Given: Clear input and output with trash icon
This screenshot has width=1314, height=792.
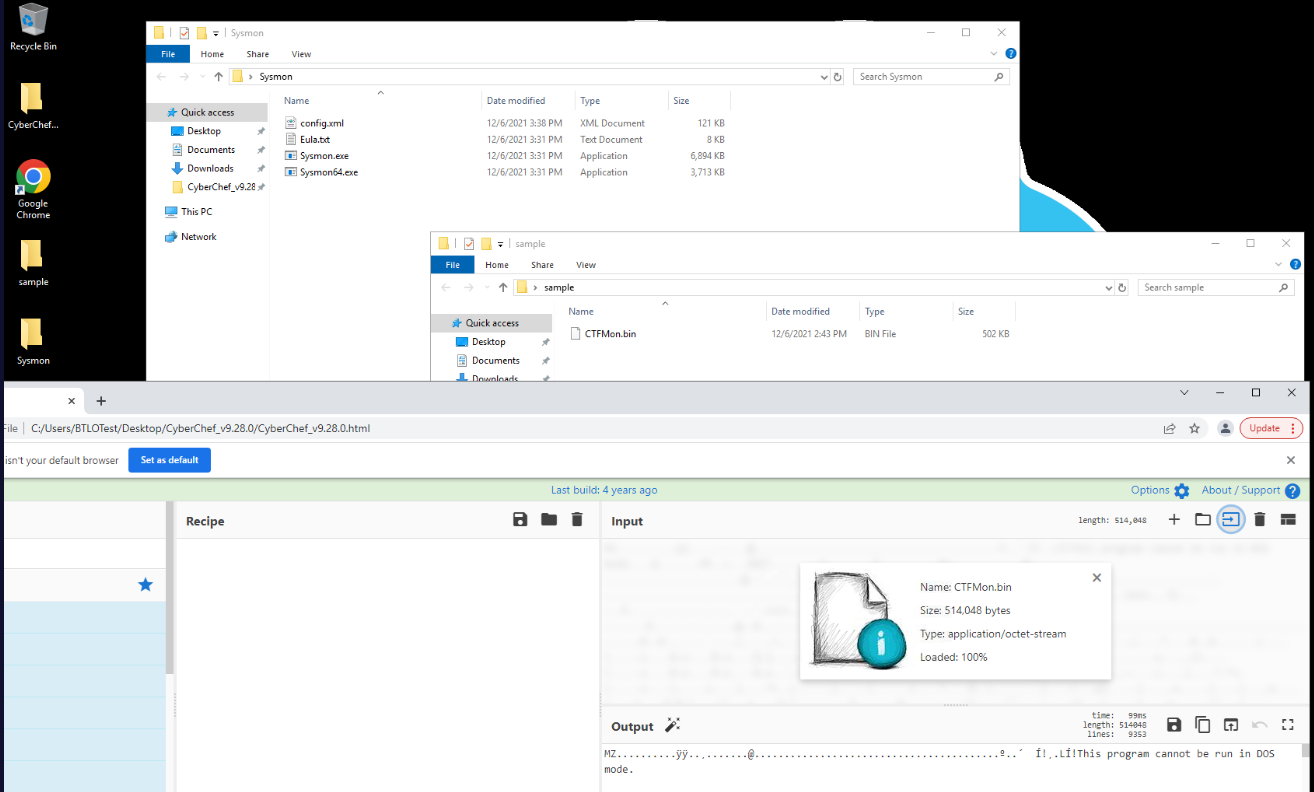Looking at the screenshot, I should click(x=1260, y=519).
